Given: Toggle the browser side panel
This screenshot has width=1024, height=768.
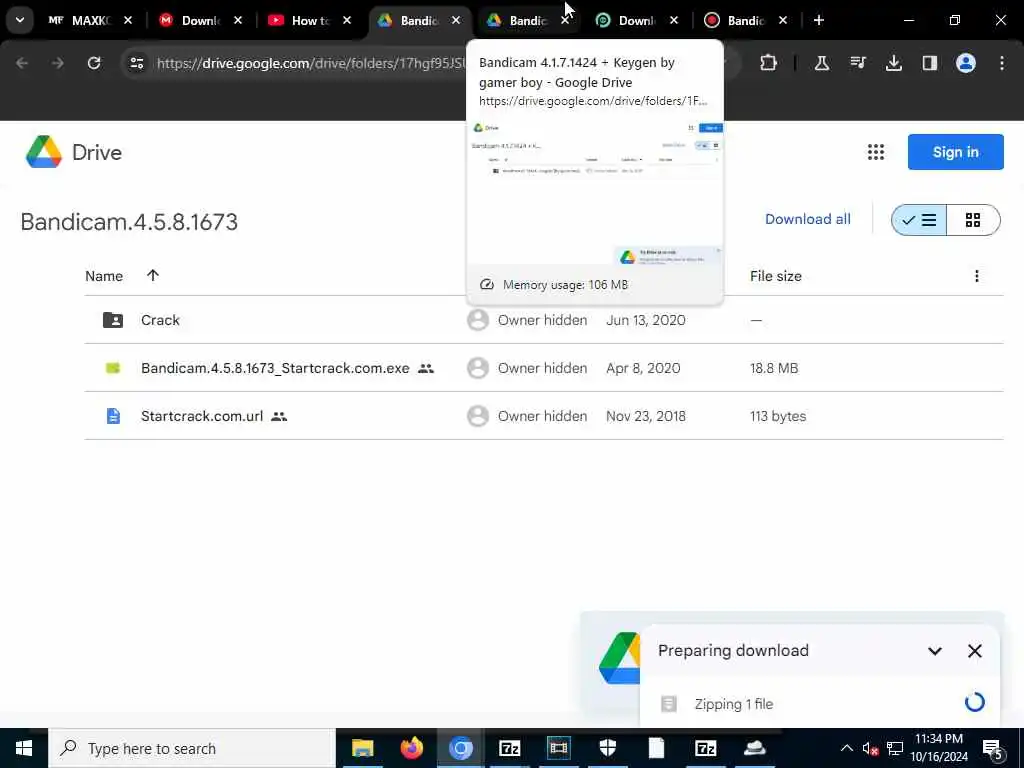Looking at the screenshot, I should tap(929, 63).
